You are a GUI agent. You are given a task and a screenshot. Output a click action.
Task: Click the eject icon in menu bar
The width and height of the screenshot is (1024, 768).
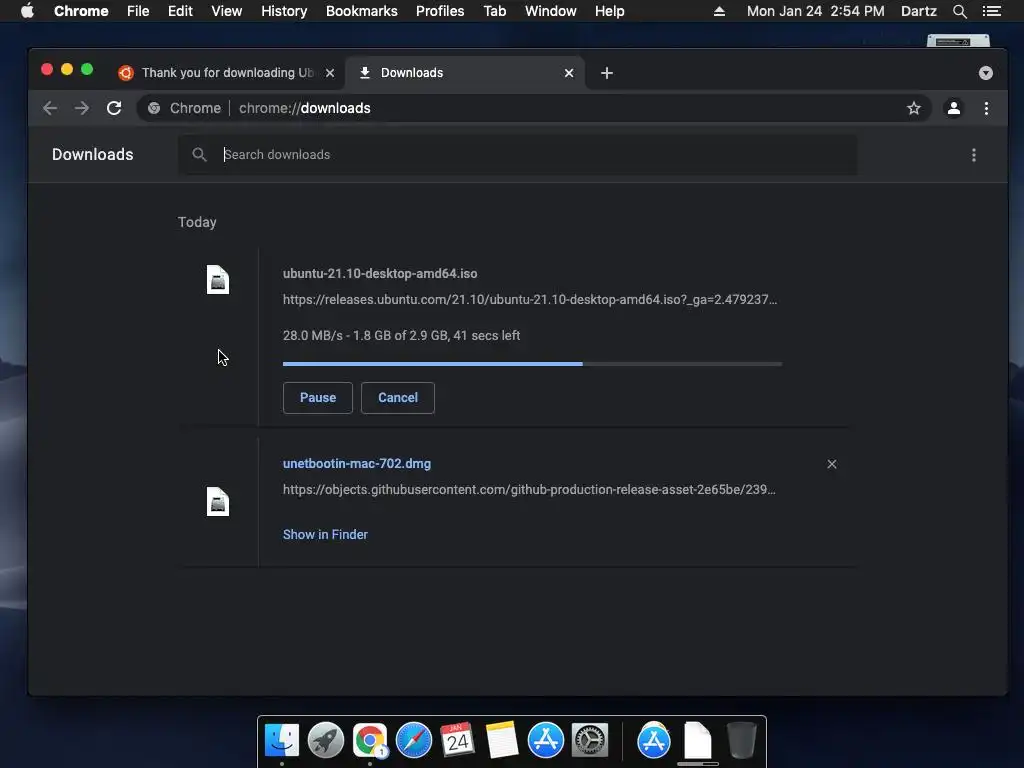(x=719, y=11)
